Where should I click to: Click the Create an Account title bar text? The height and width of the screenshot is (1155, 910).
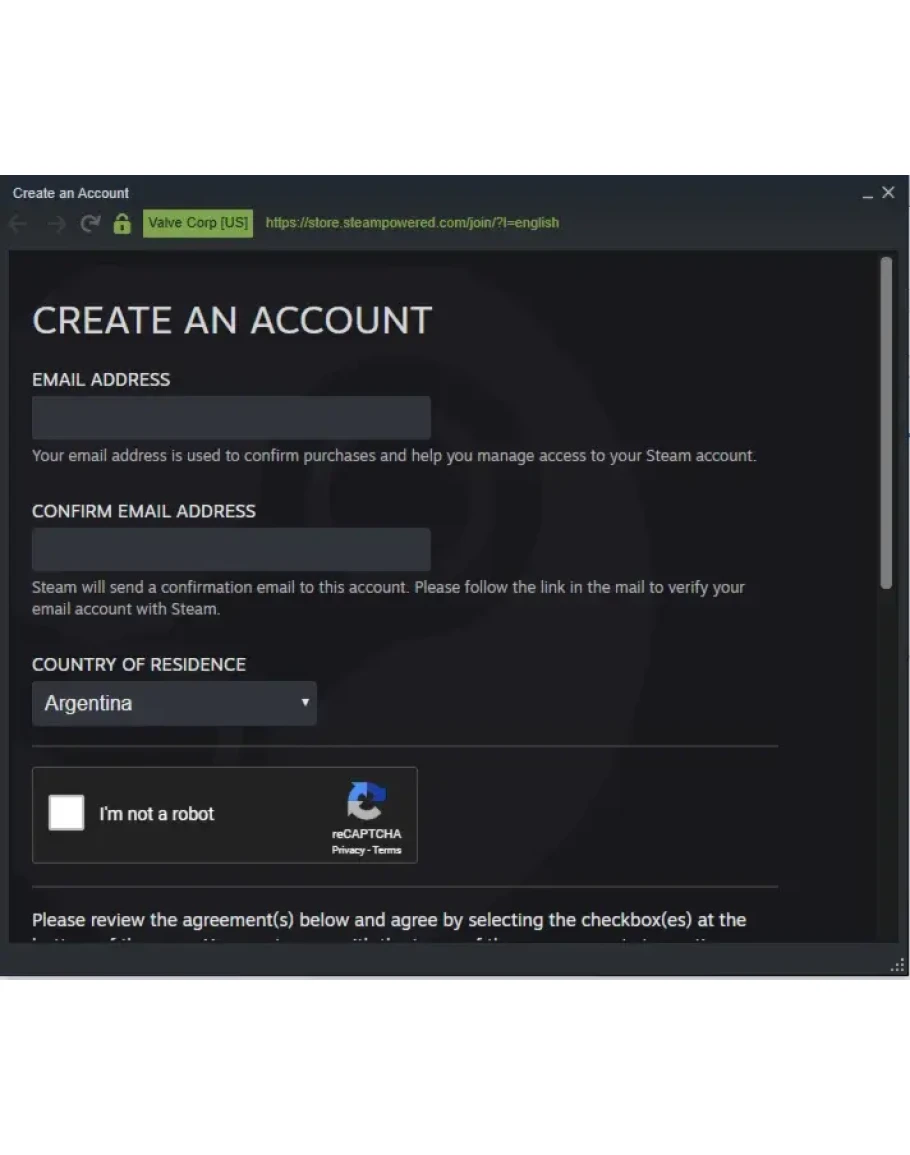(x=71, y=193)
